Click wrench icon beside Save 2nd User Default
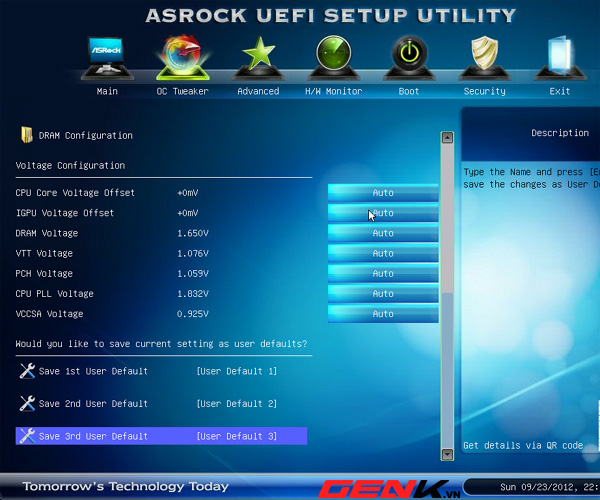The image size is (600, 500). [27, 403]
